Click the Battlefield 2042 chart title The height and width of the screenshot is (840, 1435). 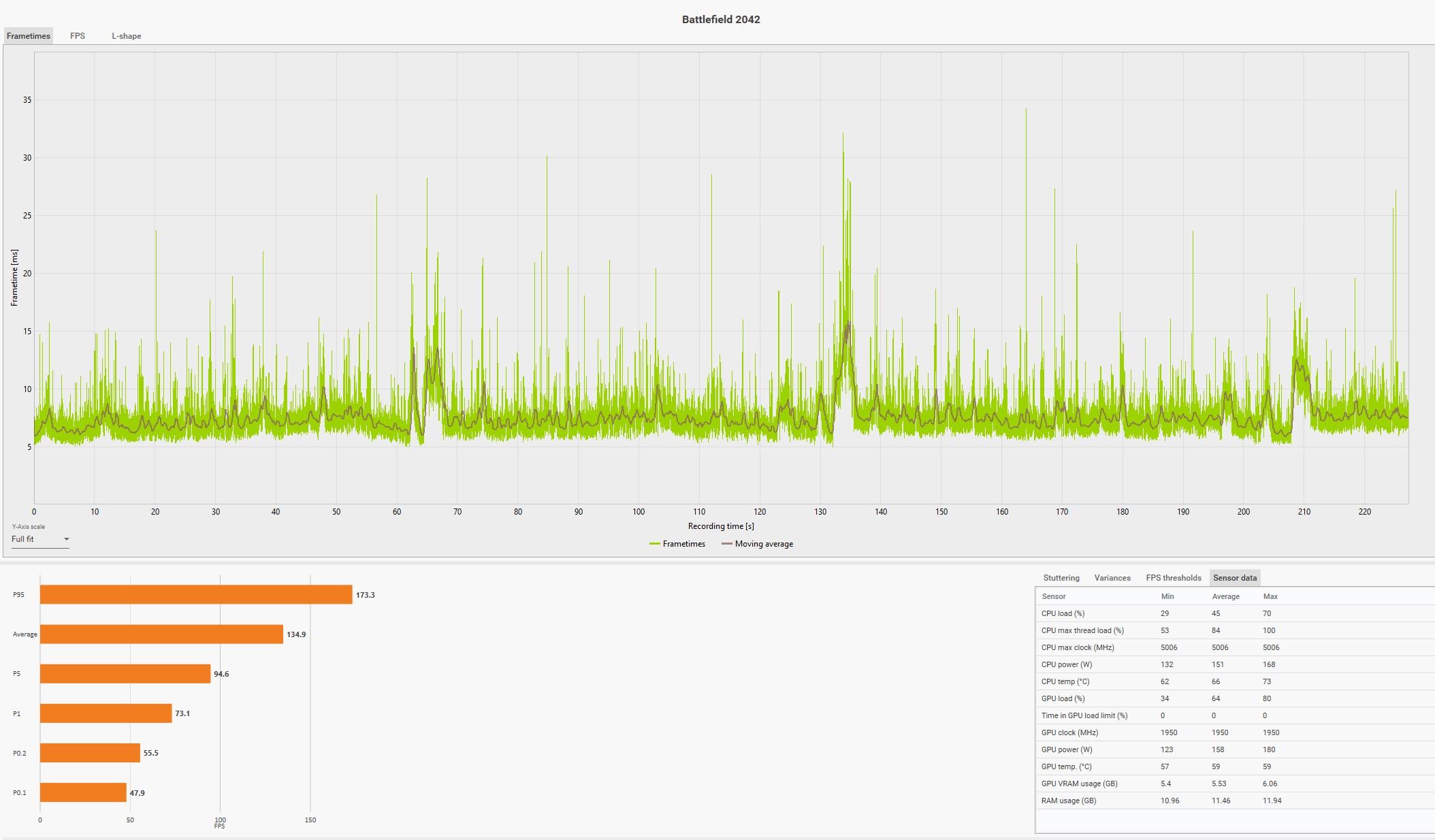[721, 20]
